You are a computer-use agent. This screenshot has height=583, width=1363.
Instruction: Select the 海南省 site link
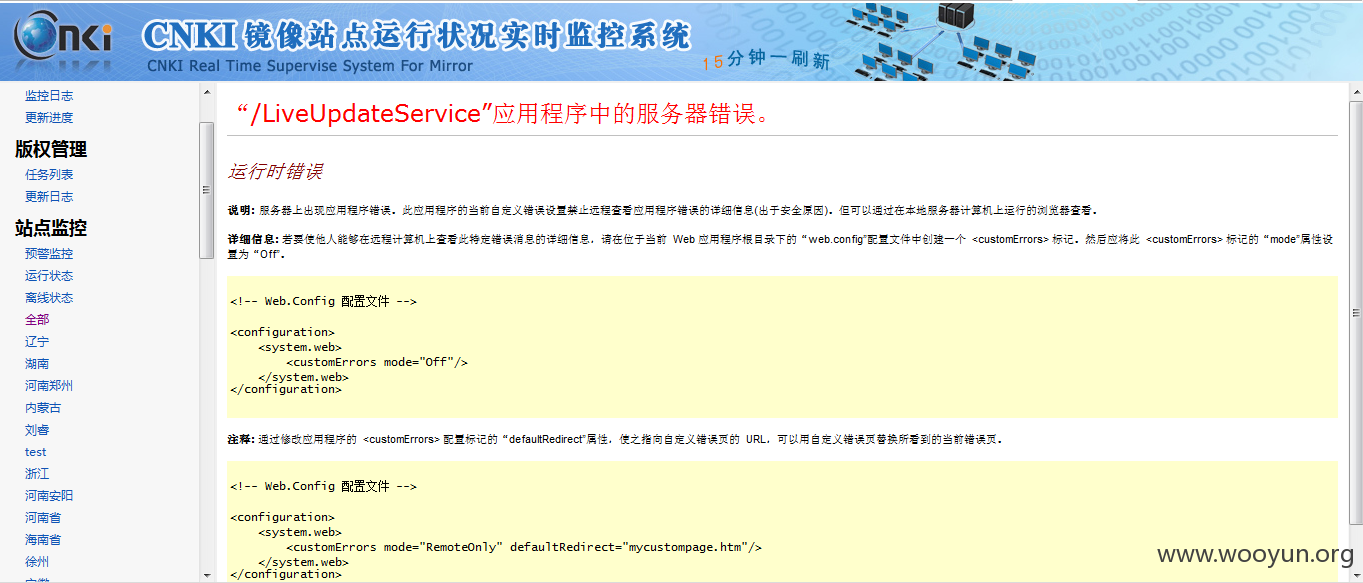point(43,540)
